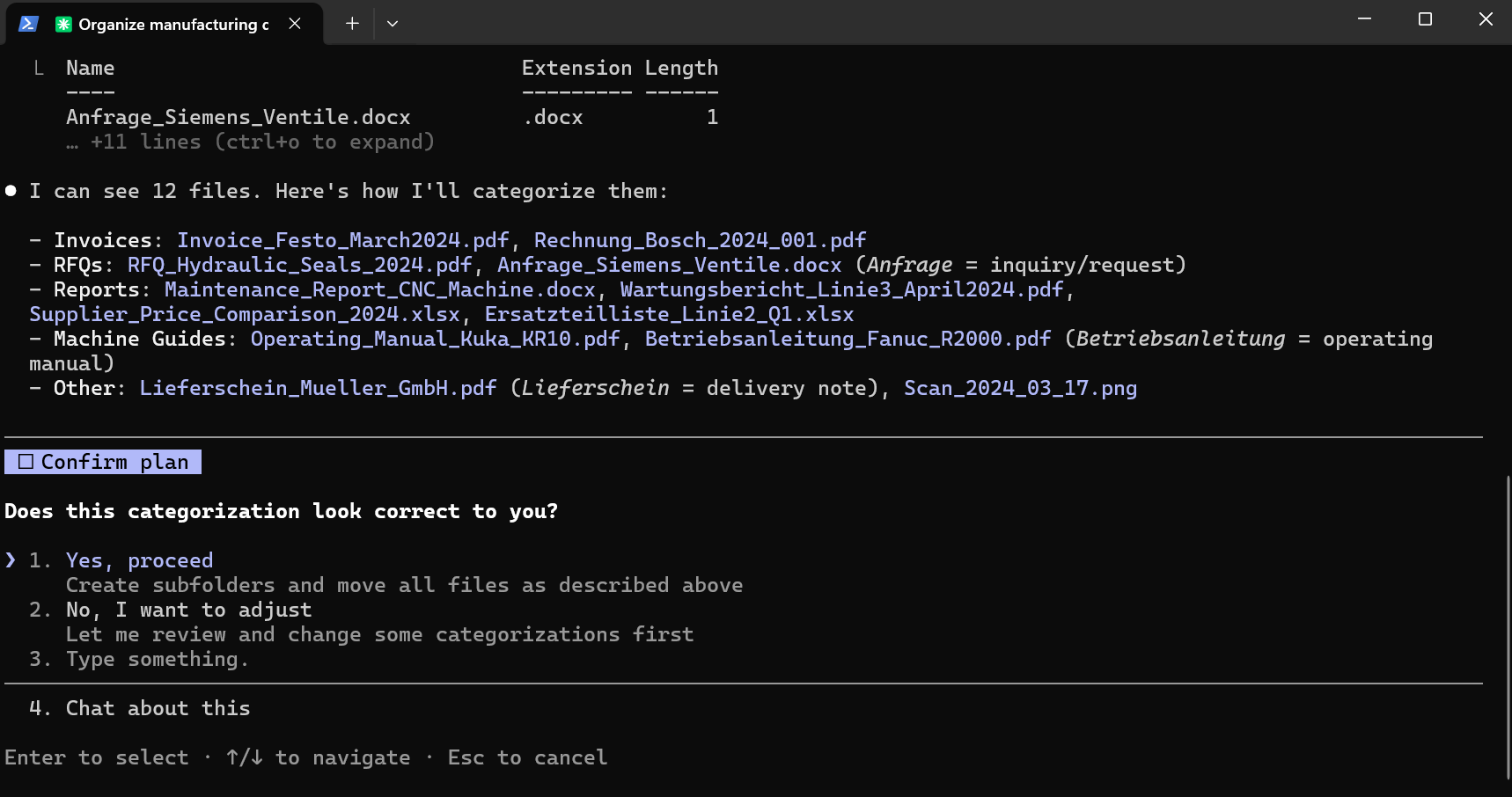Toggle the Confirm plan checkbox
The width and height of the screenshot is (1512, 797).
(26, 462)
